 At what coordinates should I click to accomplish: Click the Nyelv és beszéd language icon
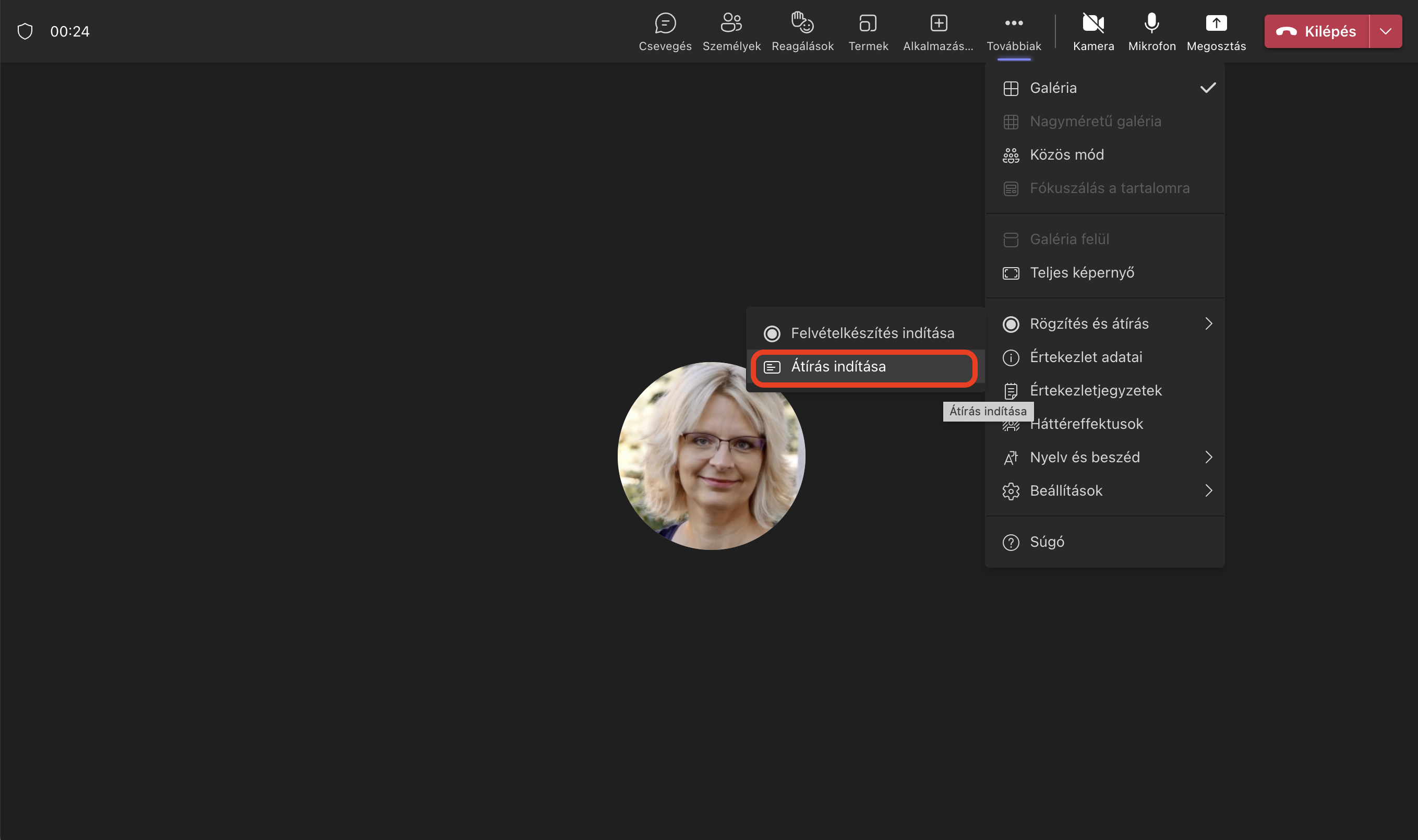[x=1011, y=458]
